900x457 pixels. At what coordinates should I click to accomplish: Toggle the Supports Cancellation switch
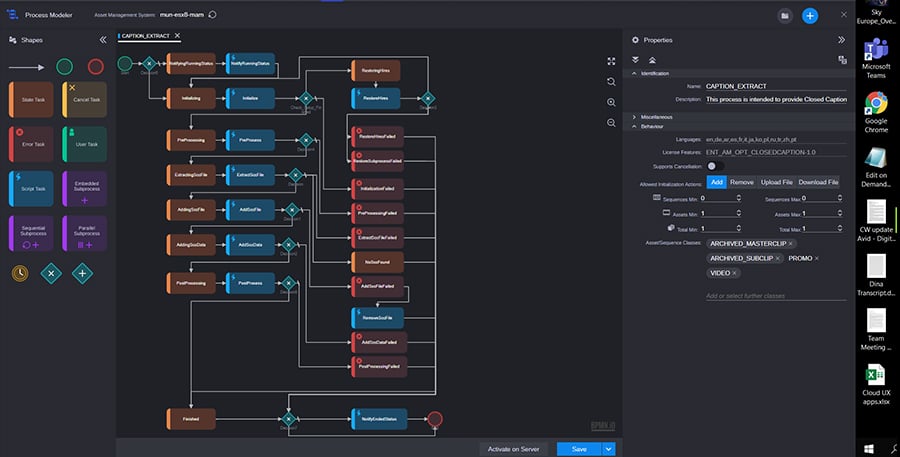coord(715,166)
